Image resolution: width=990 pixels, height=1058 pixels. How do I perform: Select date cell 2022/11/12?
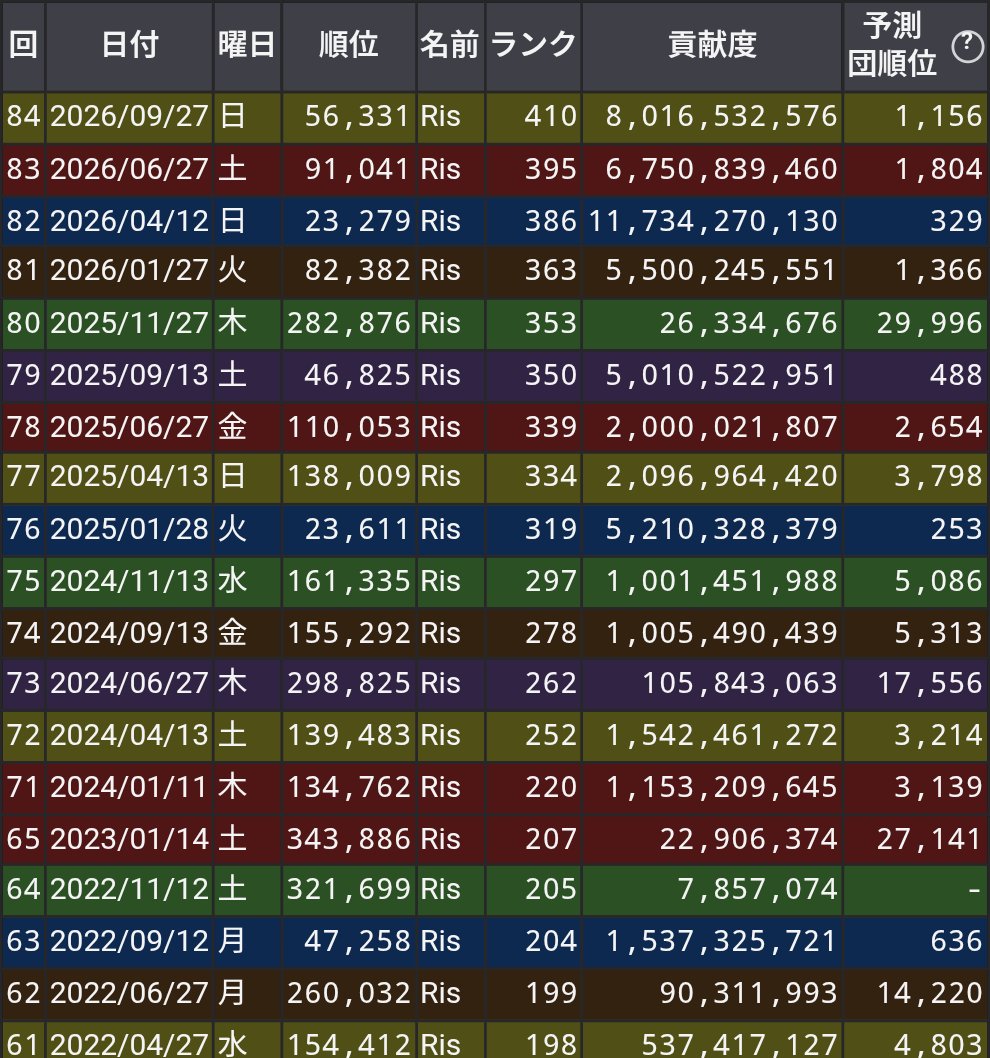click(x=129, y=890)
